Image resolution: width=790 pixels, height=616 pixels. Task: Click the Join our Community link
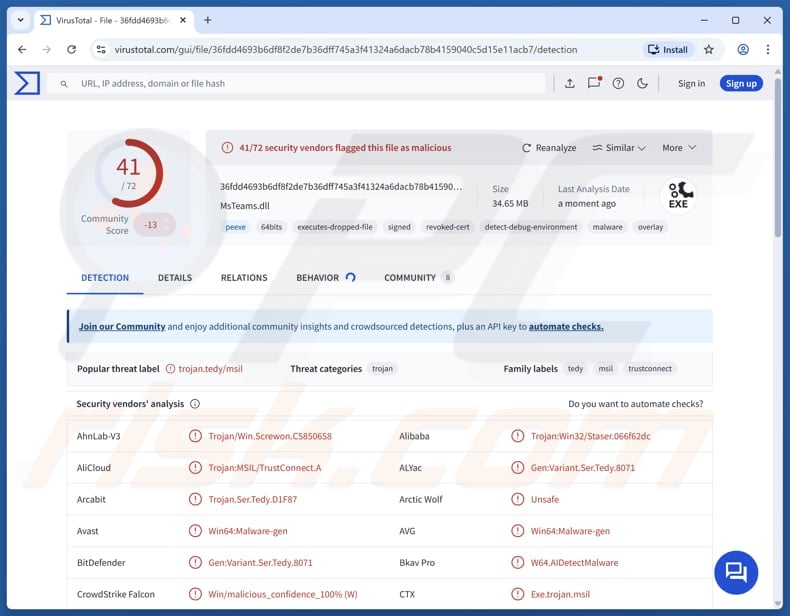point(122,326)
